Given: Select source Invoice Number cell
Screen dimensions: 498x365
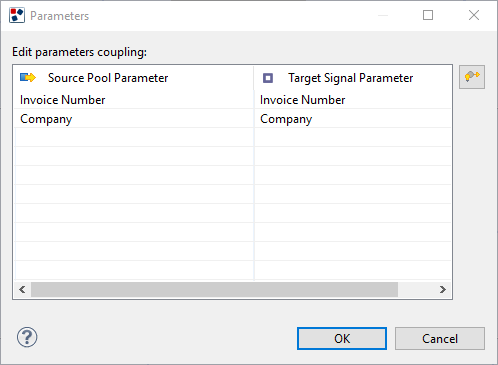Looking at the screenshot, I should 134,100.
